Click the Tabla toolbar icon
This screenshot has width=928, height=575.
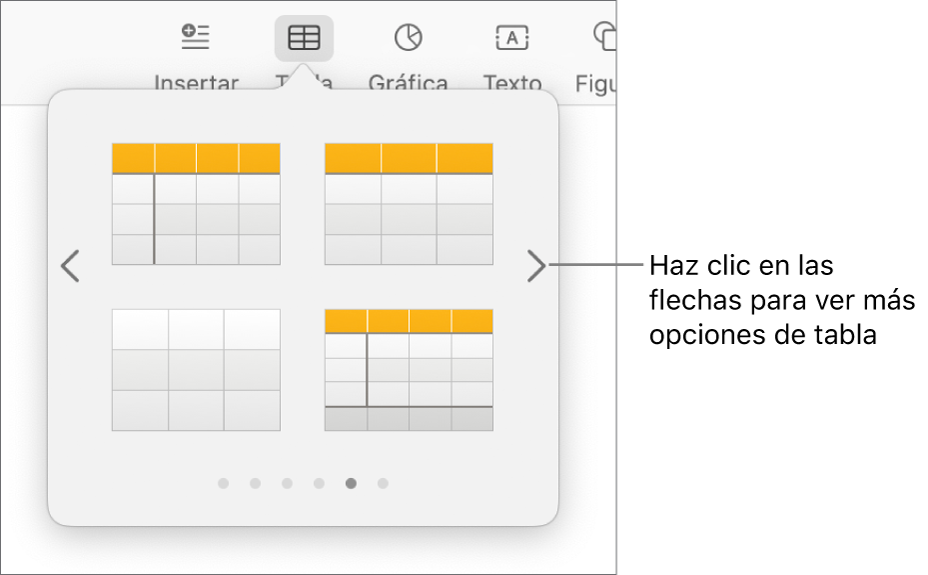tap(304, 39)
